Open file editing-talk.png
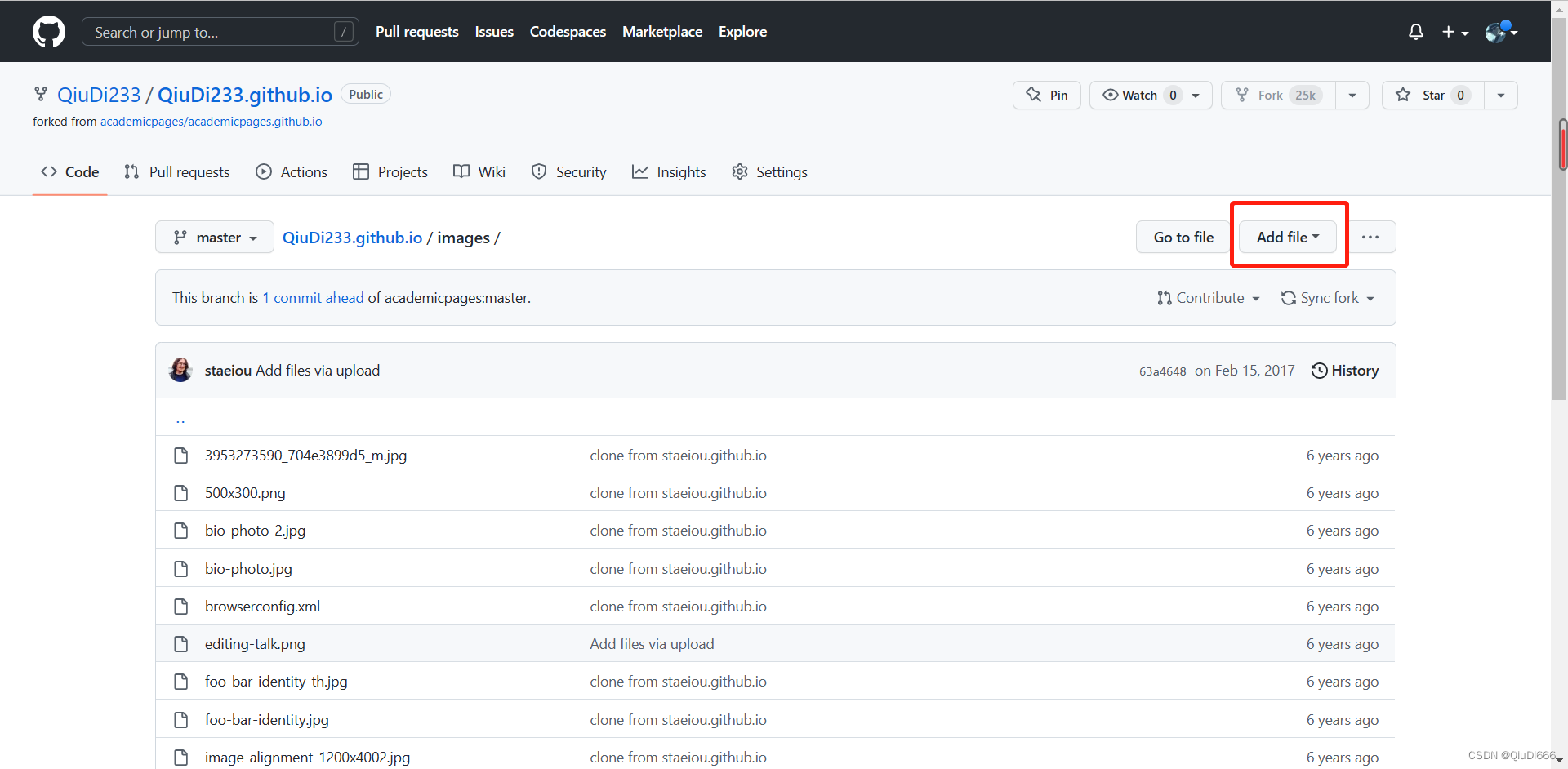1568x769 pixels. click(255, 644)
